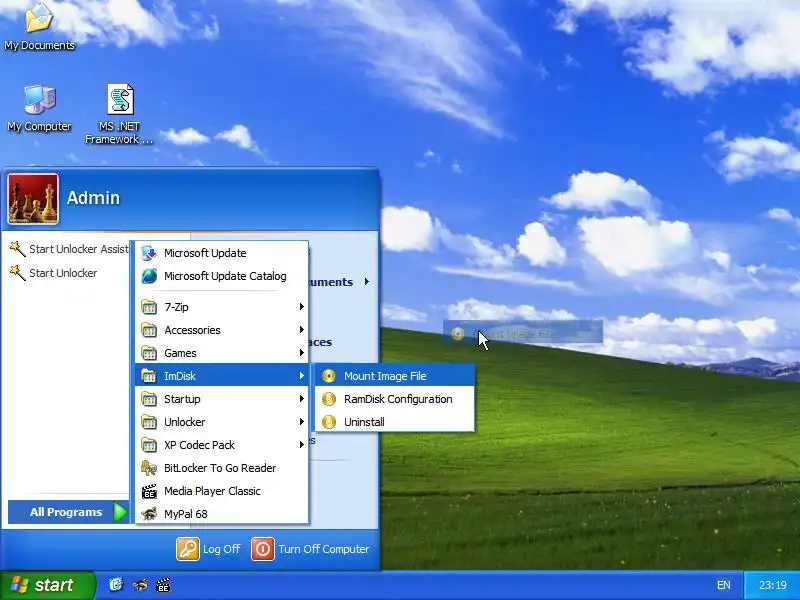Click the All Programs button
The image size is (800, 600).
coord(68,512)
